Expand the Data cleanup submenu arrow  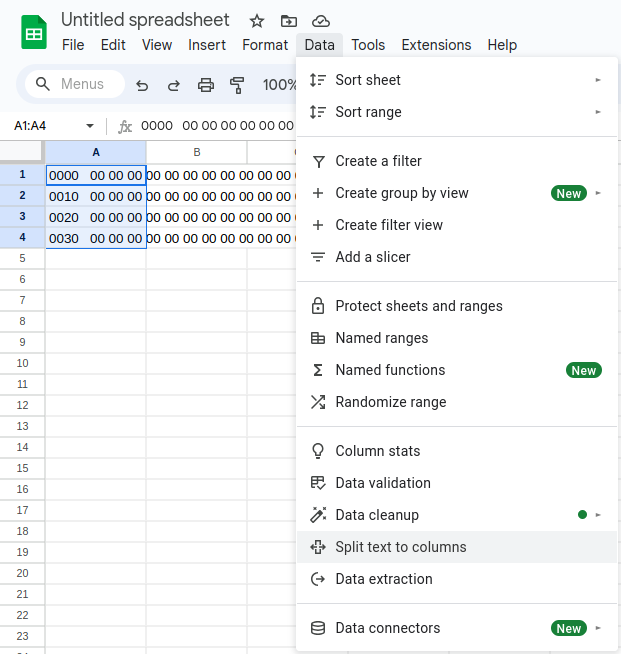coord(598,515)
